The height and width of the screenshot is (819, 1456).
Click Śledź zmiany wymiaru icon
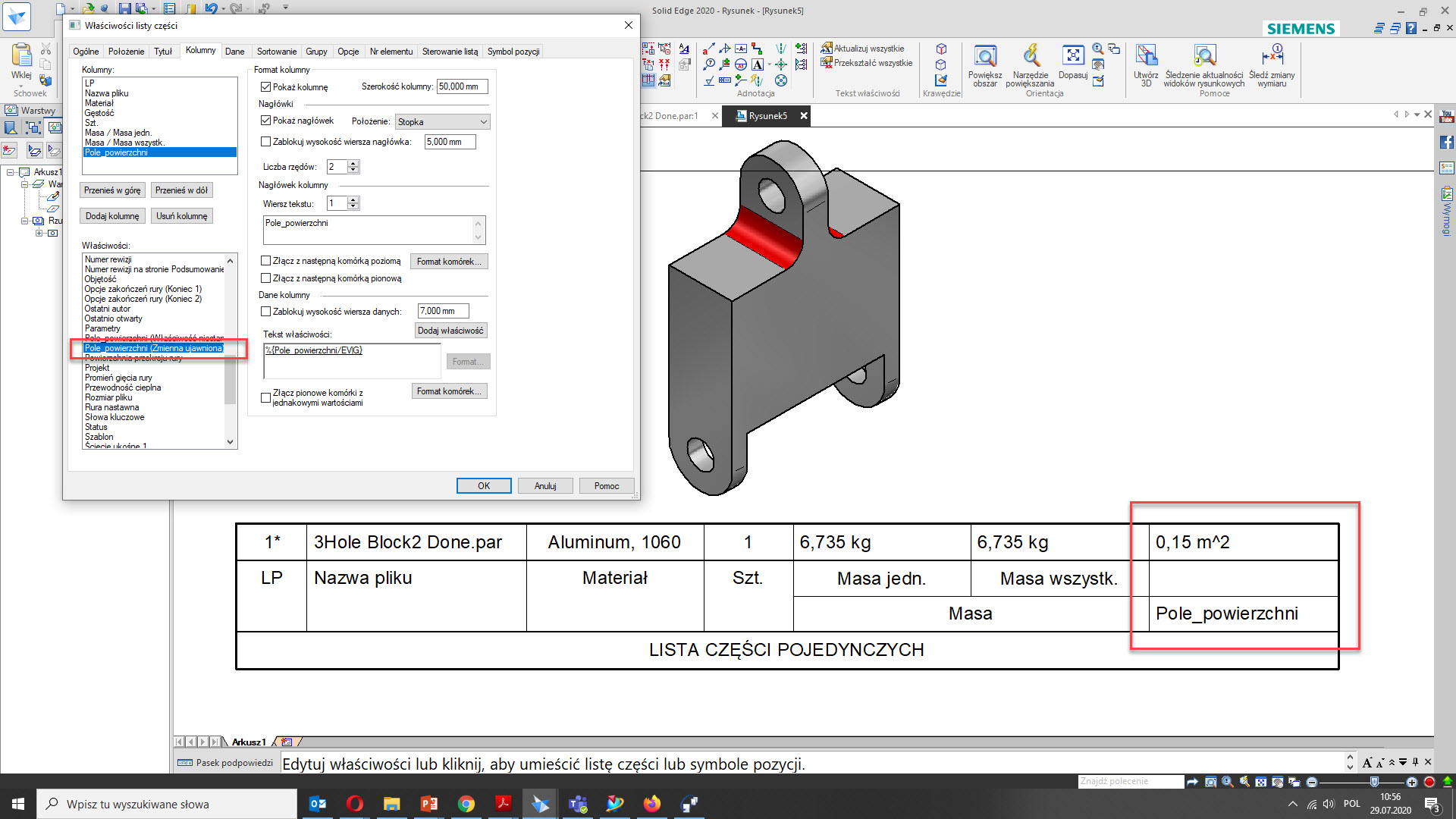tap(1272, 65)
